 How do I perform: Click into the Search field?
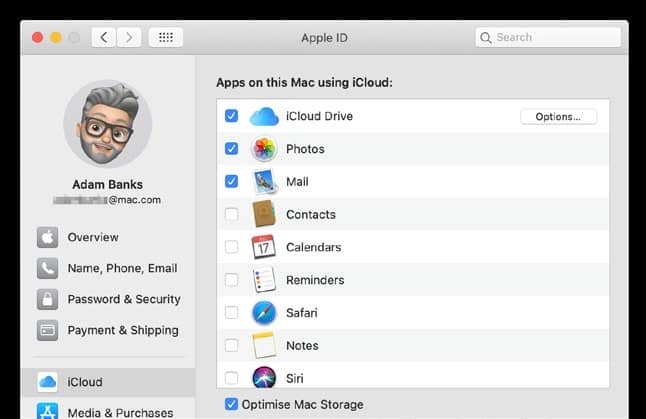point(548,37)
